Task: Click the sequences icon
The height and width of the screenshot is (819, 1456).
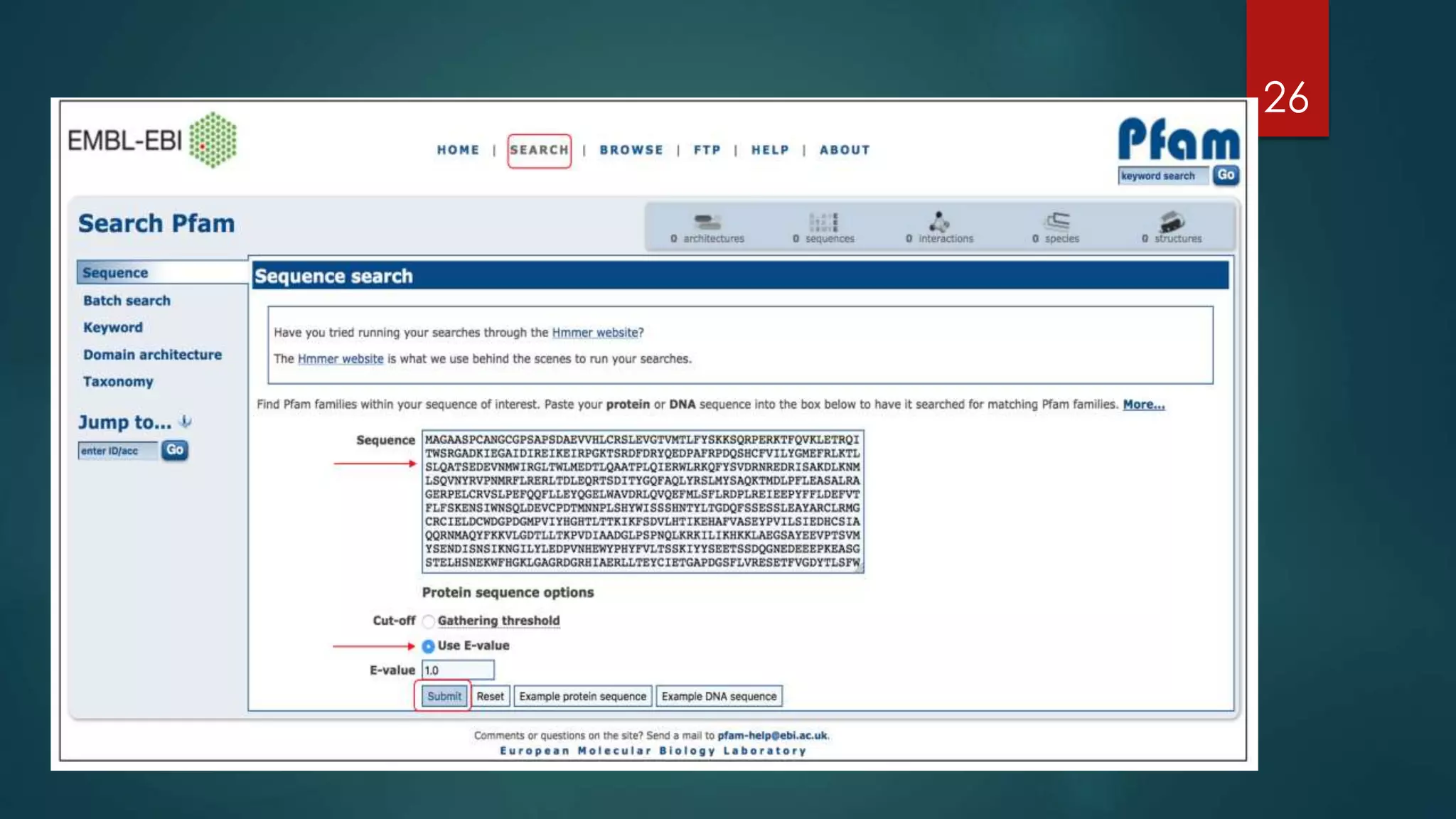Action: [x=823, y=222]
